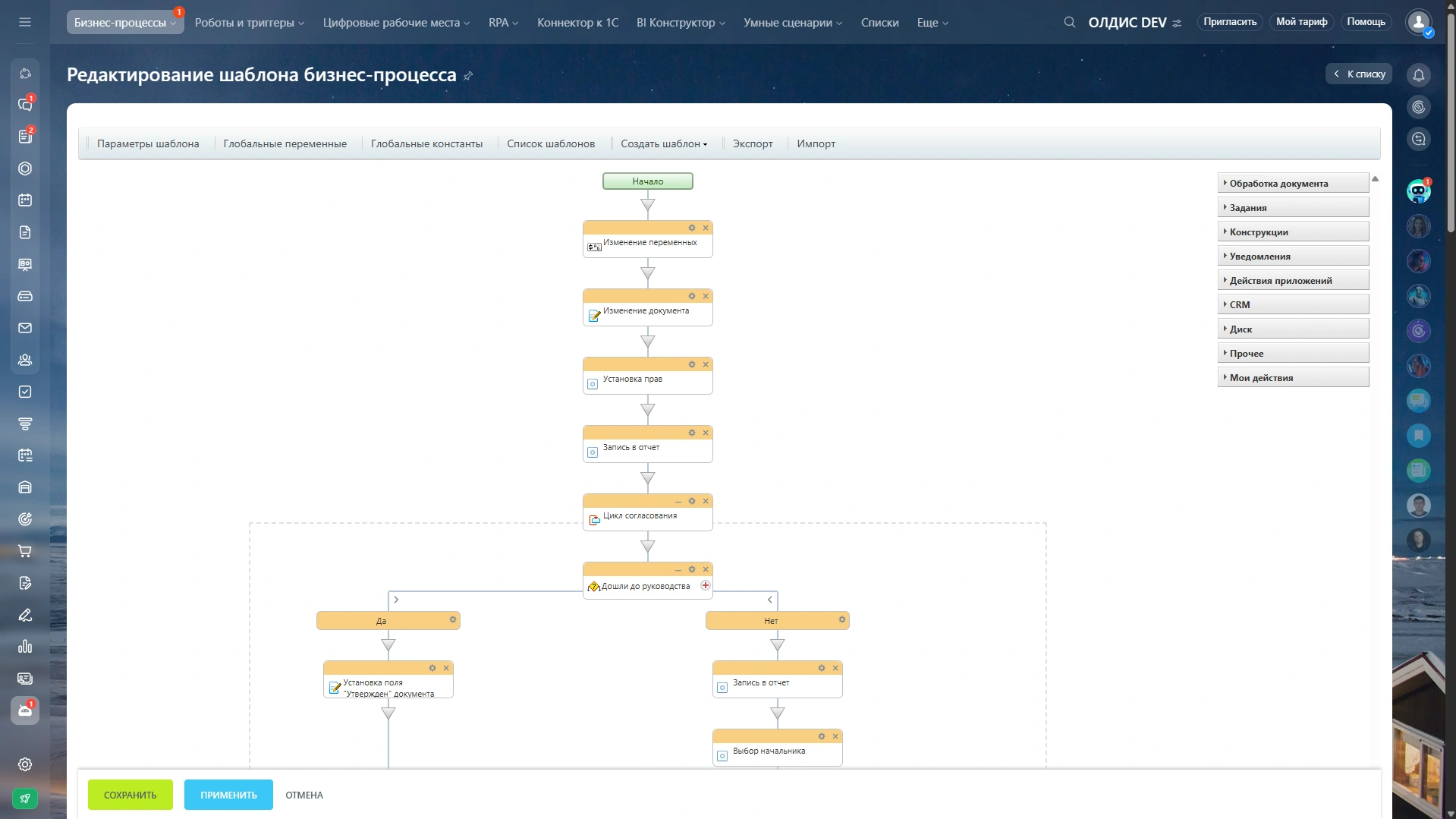Screen dimensions: 1456x819
Task: Expand the Обработка документа section
Action: [1292, 183]
